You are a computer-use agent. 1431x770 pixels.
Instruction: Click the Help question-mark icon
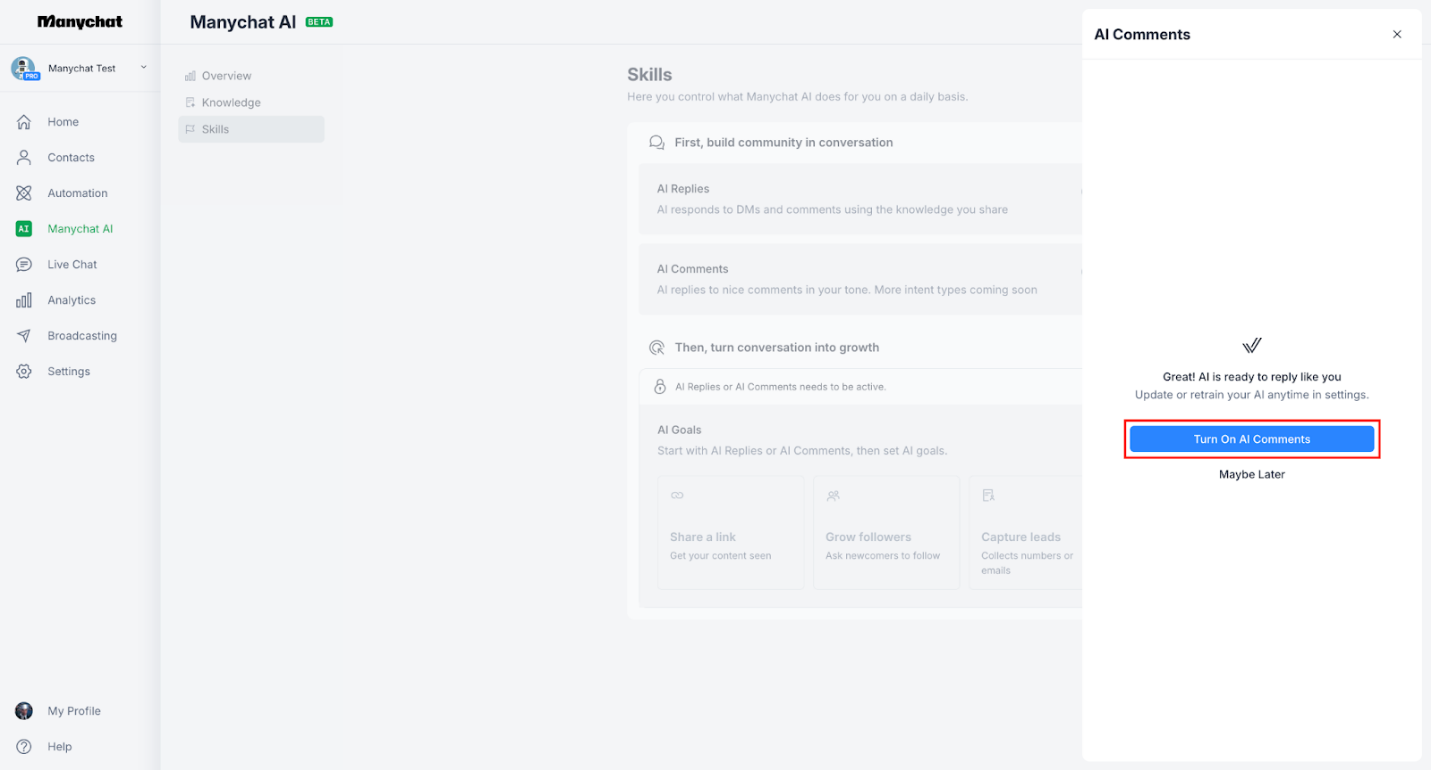click(23, 746)
